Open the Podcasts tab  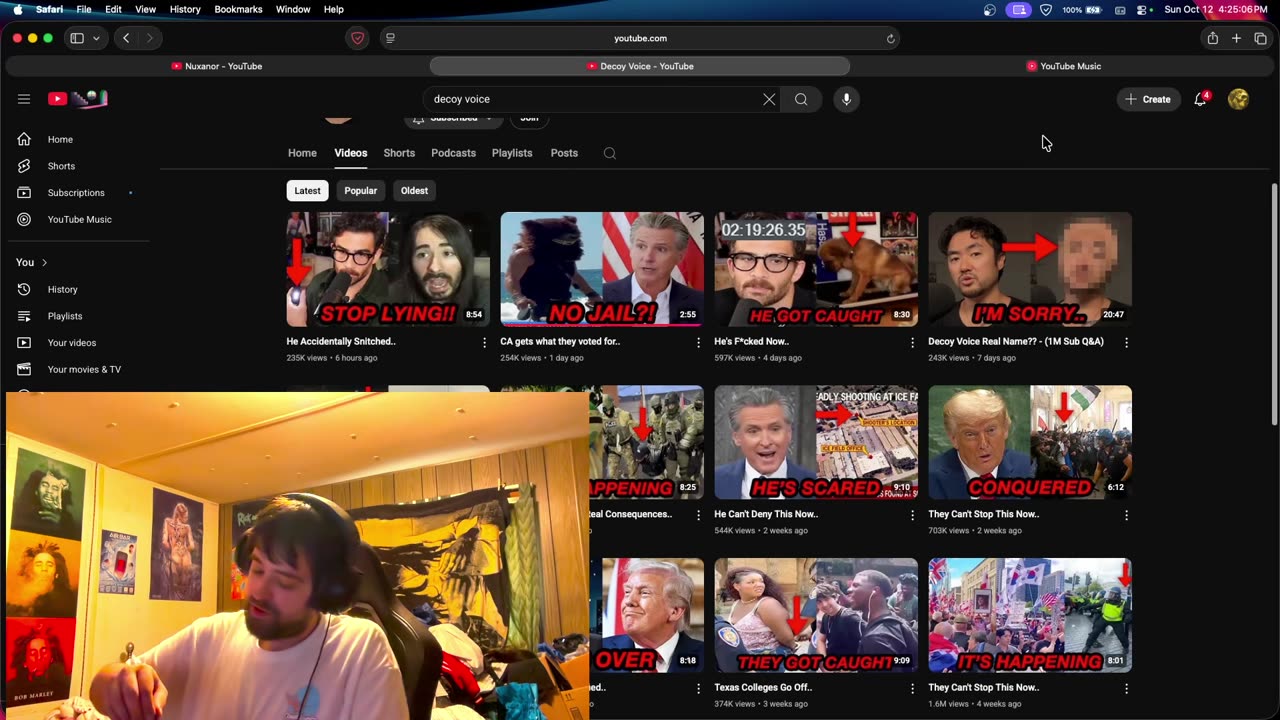[x=453, y=153]
